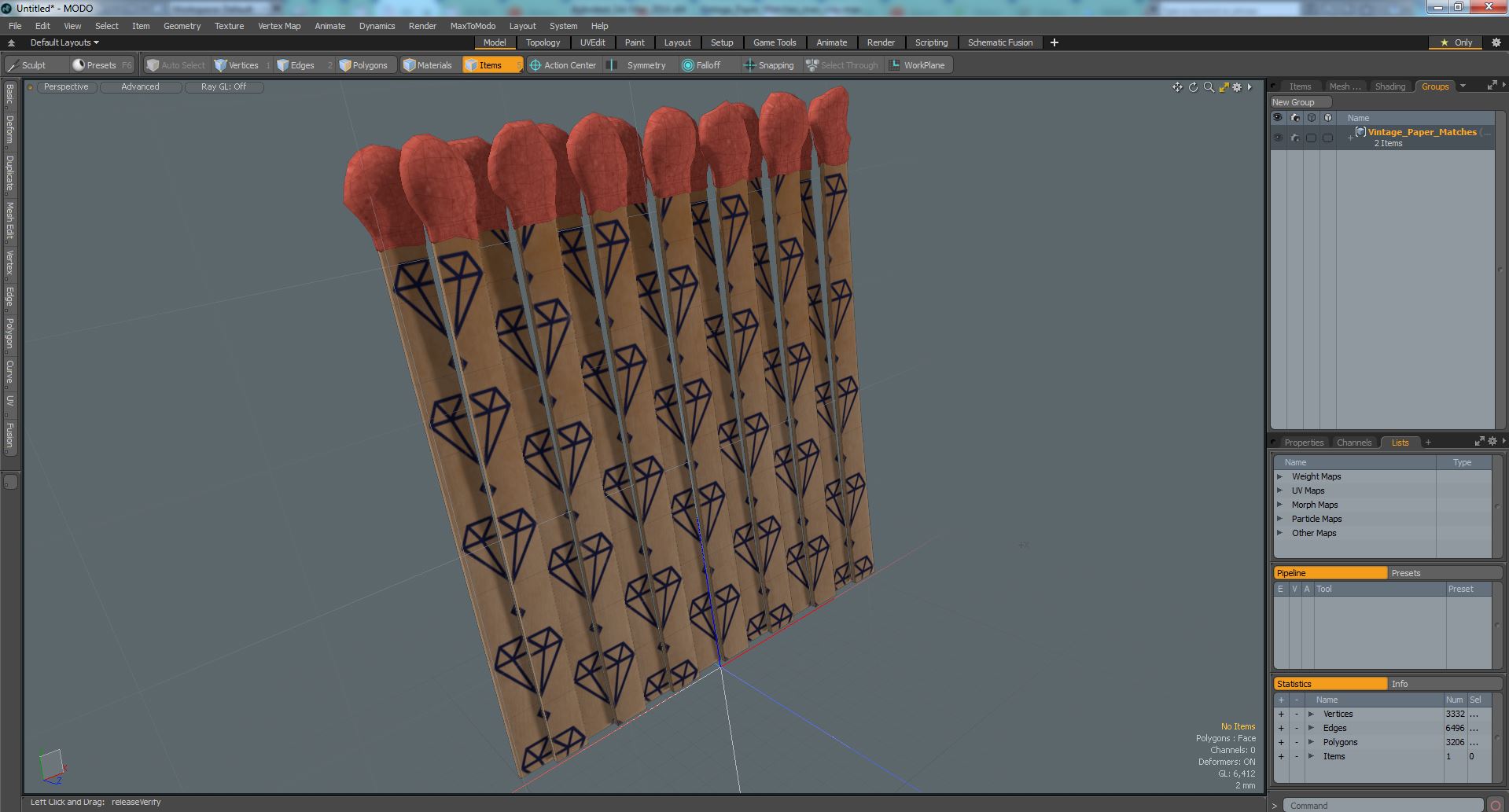Click the Statistics button
This screenshot has height=812, width=1509.
(x=1330, y=684)
